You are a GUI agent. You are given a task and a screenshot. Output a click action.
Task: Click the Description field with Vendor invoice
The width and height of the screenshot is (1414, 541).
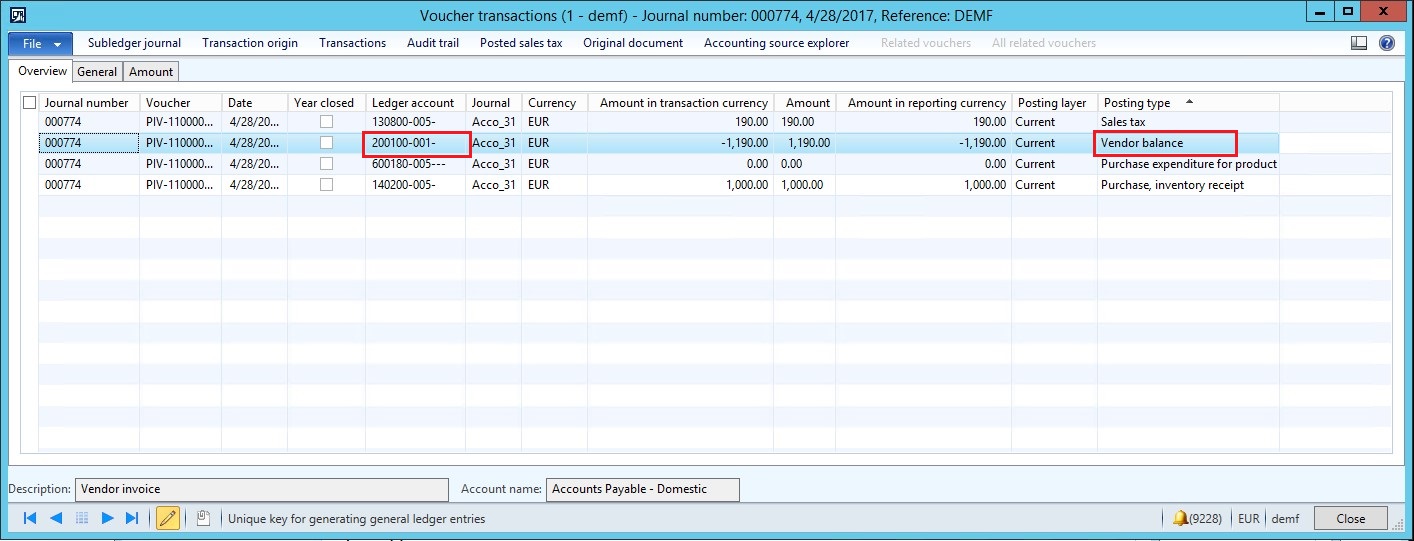click(260, 489)
